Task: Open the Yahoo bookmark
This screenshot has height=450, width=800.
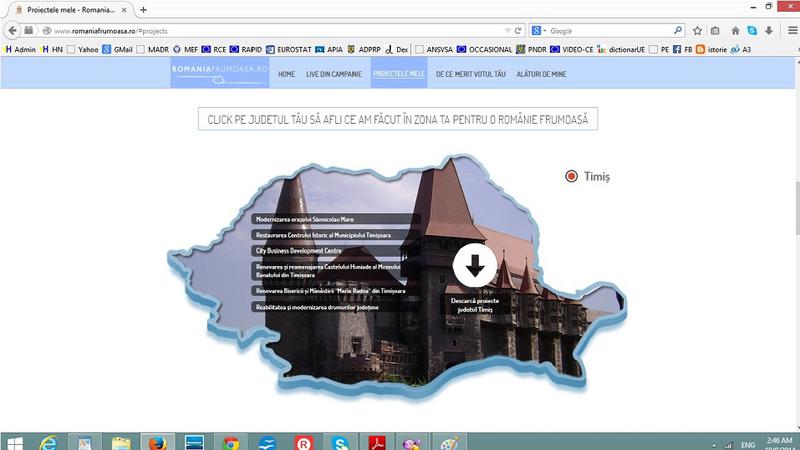Action: point(83,49)
